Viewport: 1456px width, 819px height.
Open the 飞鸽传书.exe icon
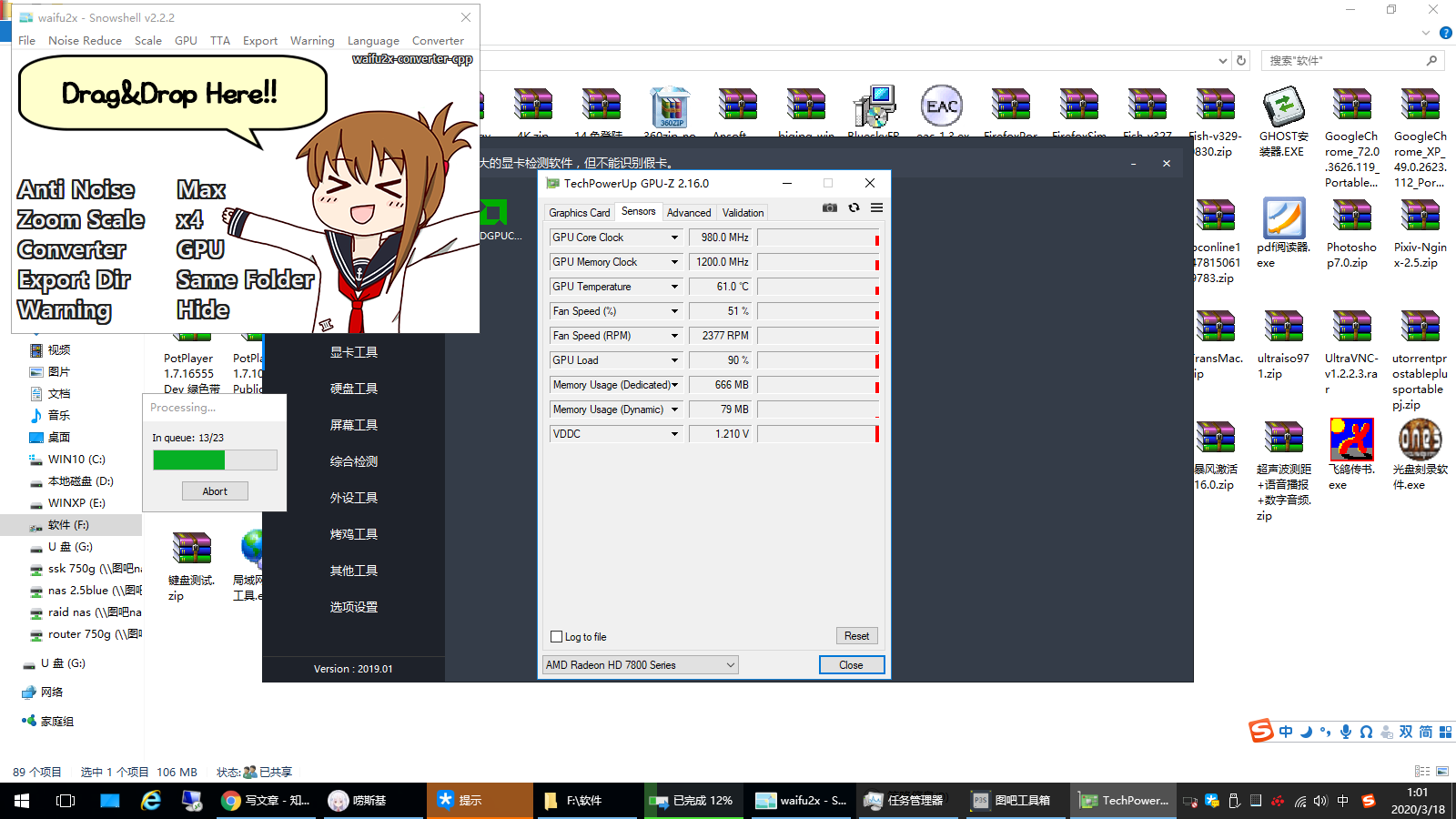1351,440
